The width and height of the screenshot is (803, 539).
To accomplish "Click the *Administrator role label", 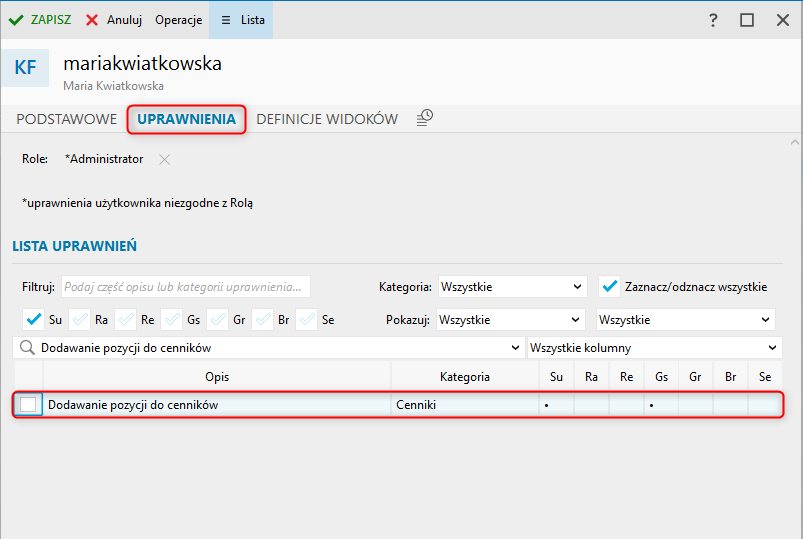I will pos(104,159).
